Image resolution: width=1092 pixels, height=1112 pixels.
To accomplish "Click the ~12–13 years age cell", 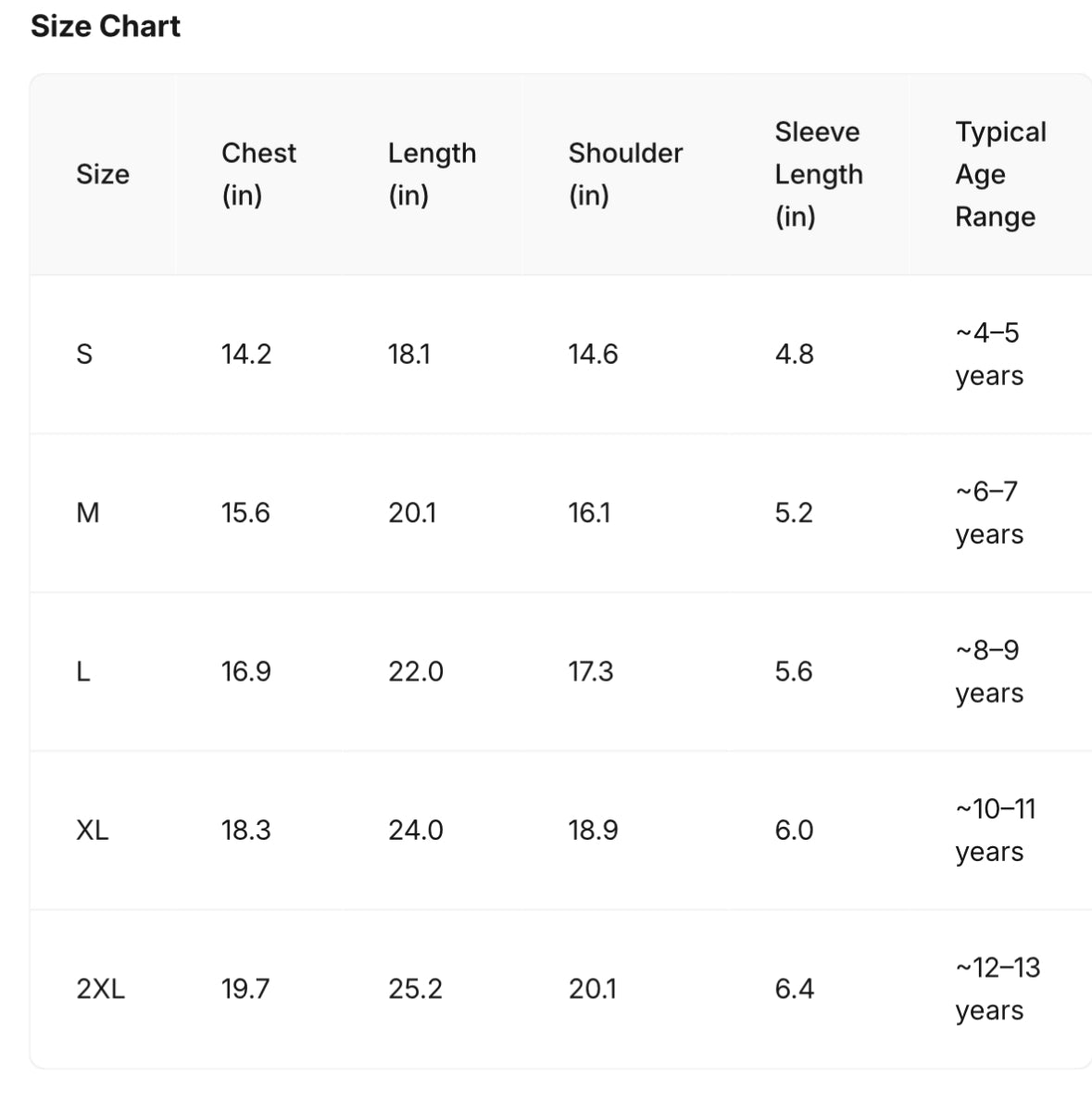I will tap(998, 989).
